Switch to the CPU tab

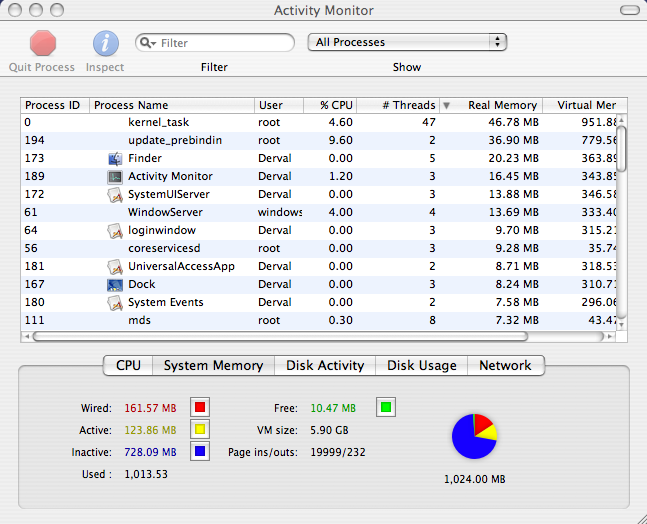click(128, 366)
